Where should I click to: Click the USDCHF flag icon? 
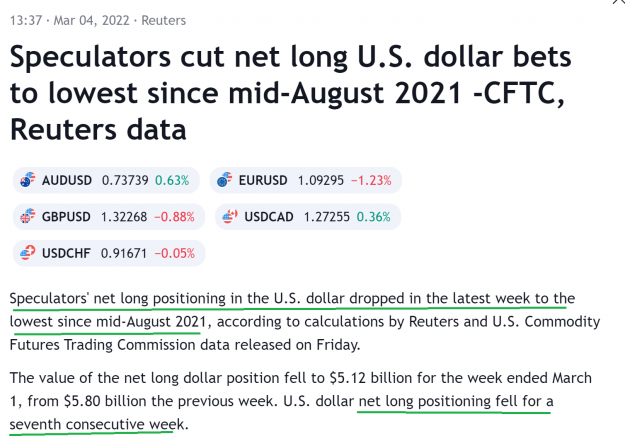point(28,253)
